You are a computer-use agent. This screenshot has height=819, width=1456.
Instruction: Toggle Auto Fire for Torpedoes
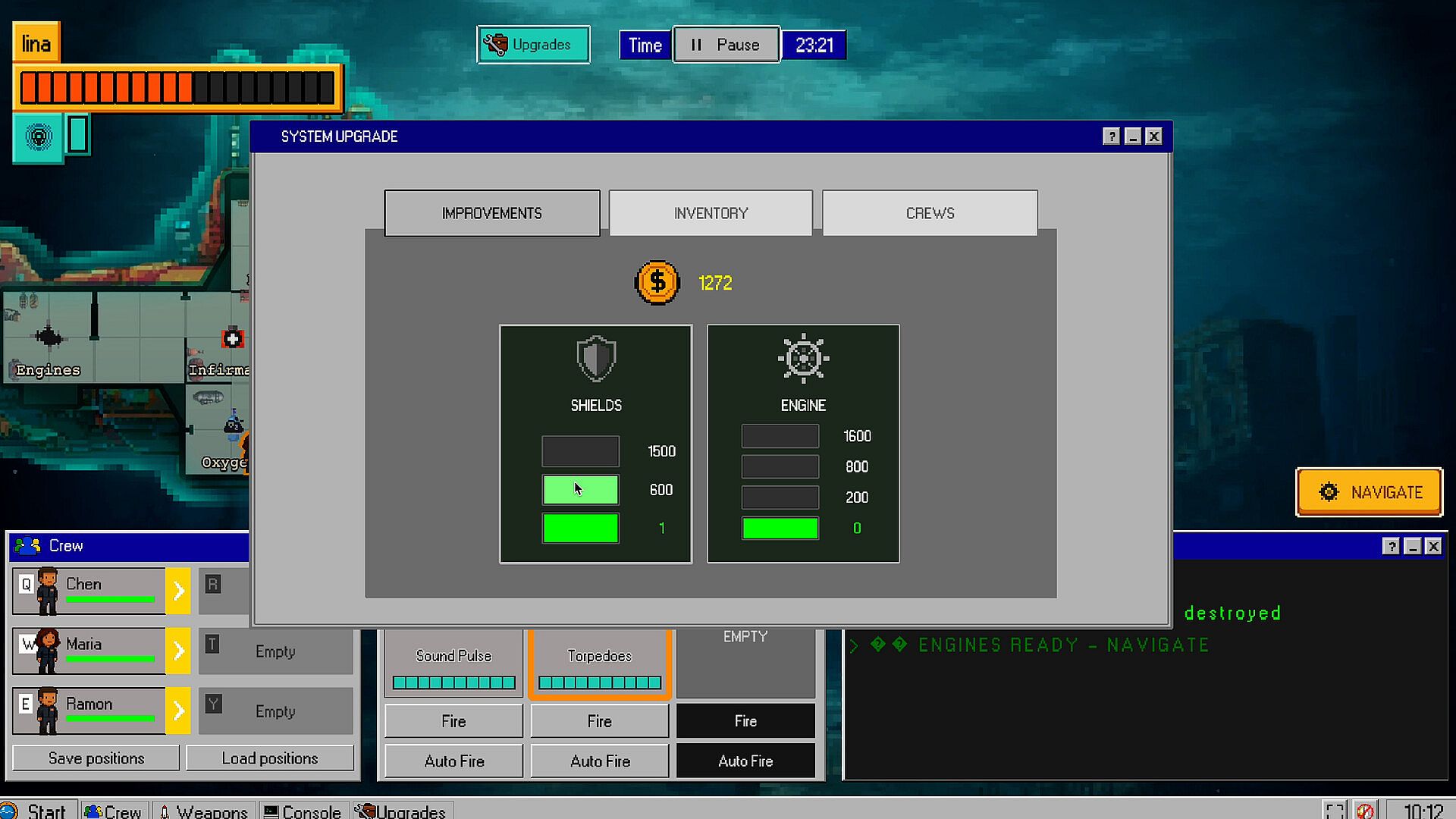599,761
